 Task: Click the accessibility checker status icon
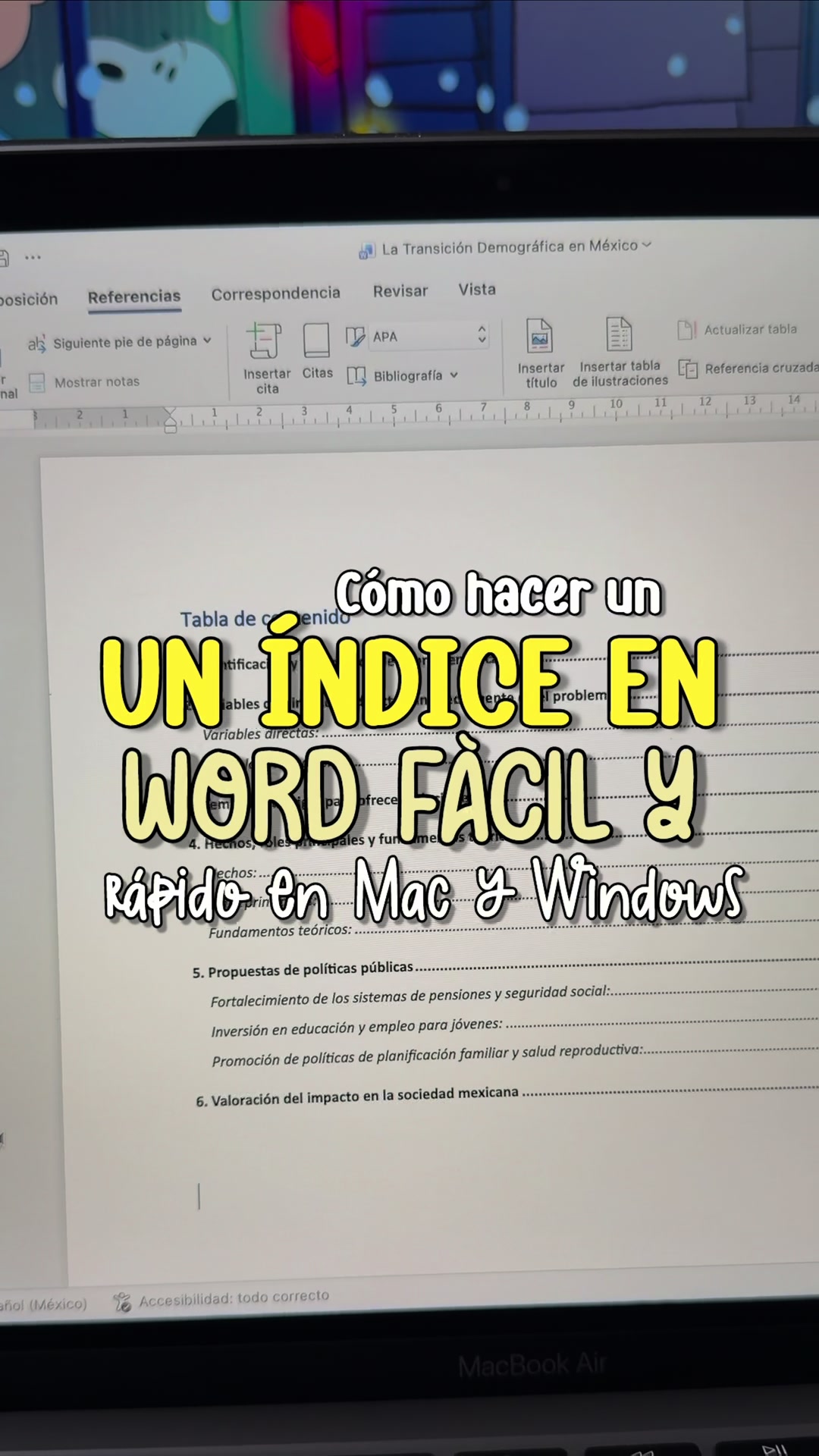[121, 1303]
